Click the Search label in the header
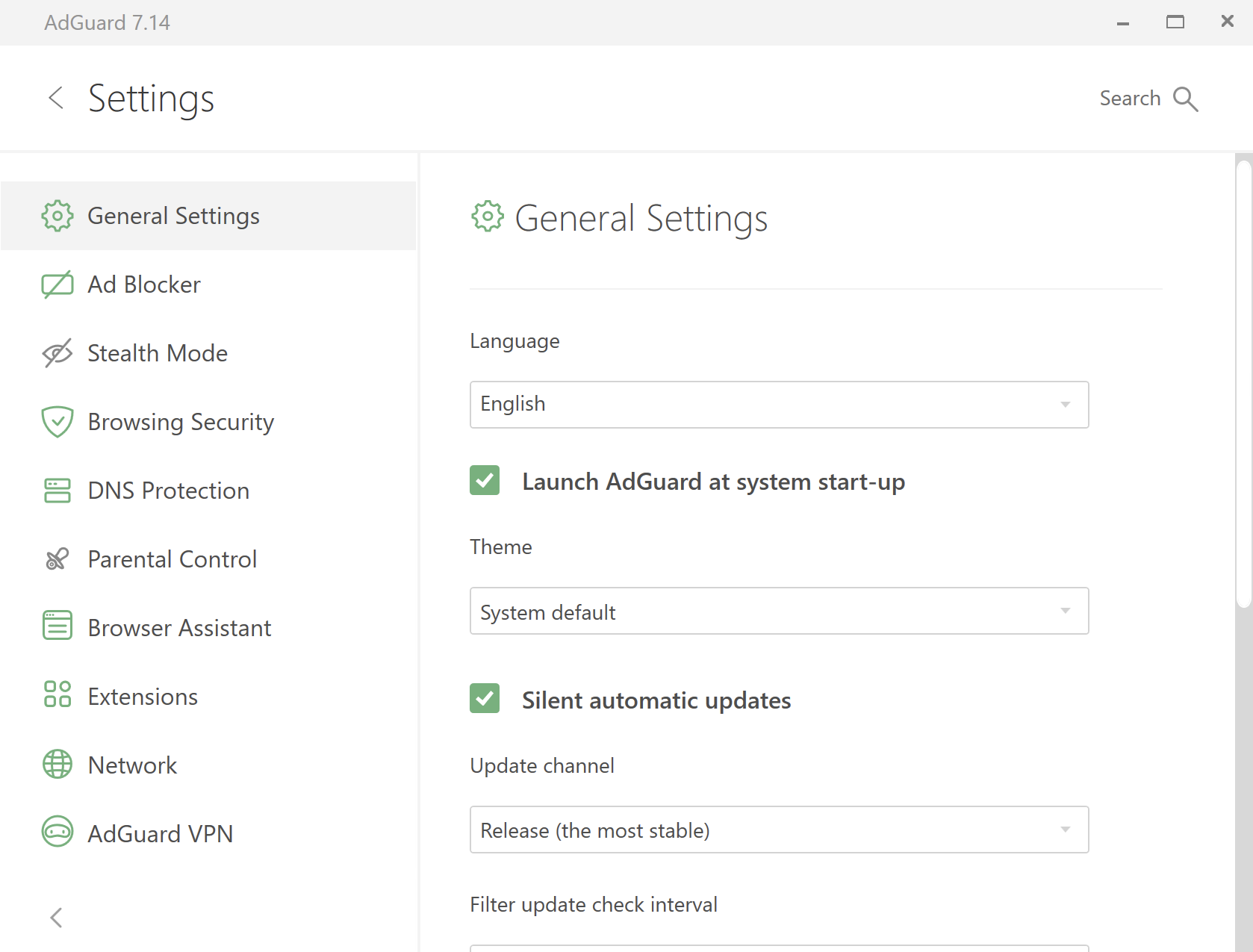Screen dimensions: 1253x952 1130,99
